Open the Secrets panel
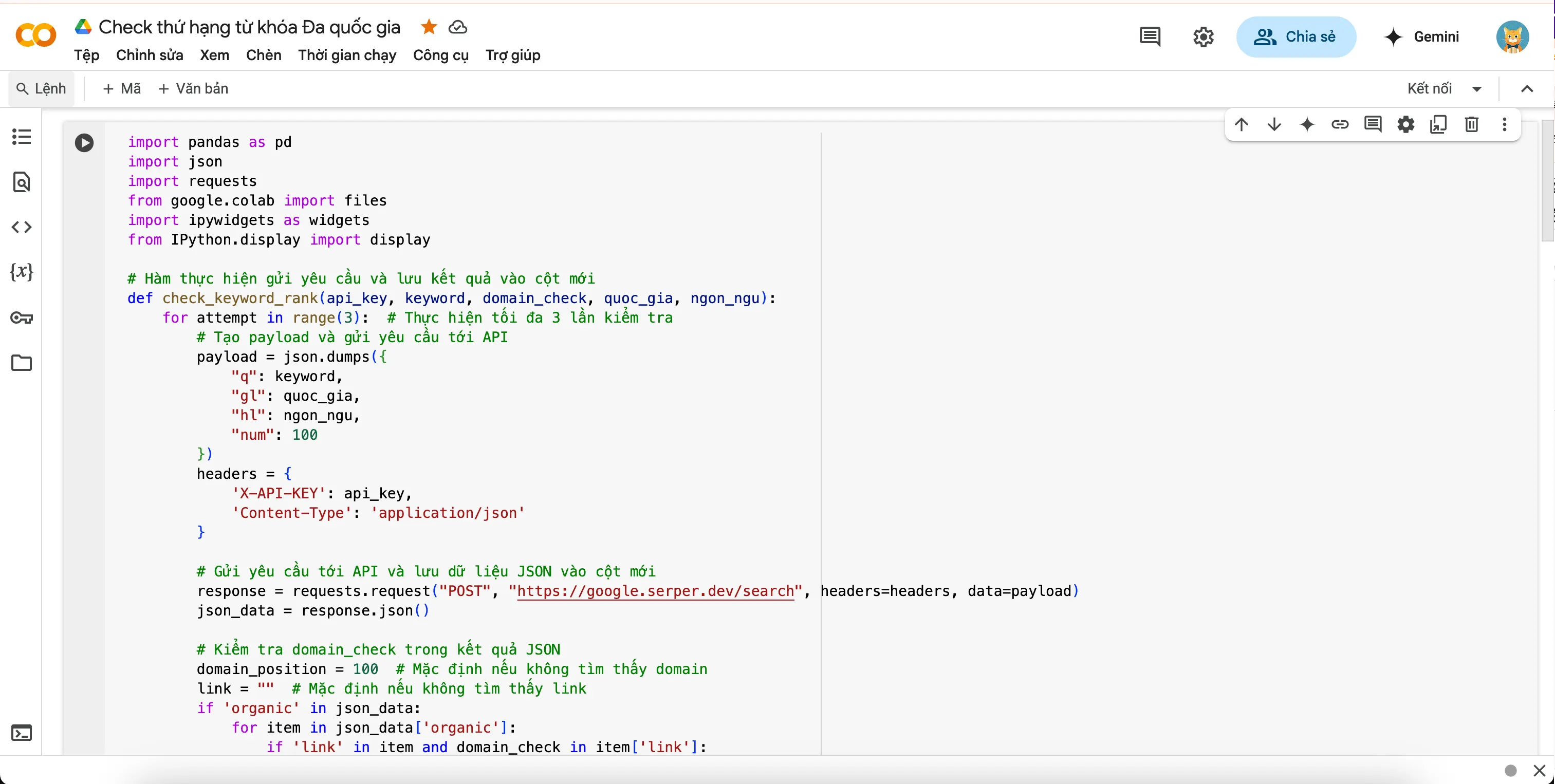Viewport: 1555px width, 784px height. click(22, 318)
